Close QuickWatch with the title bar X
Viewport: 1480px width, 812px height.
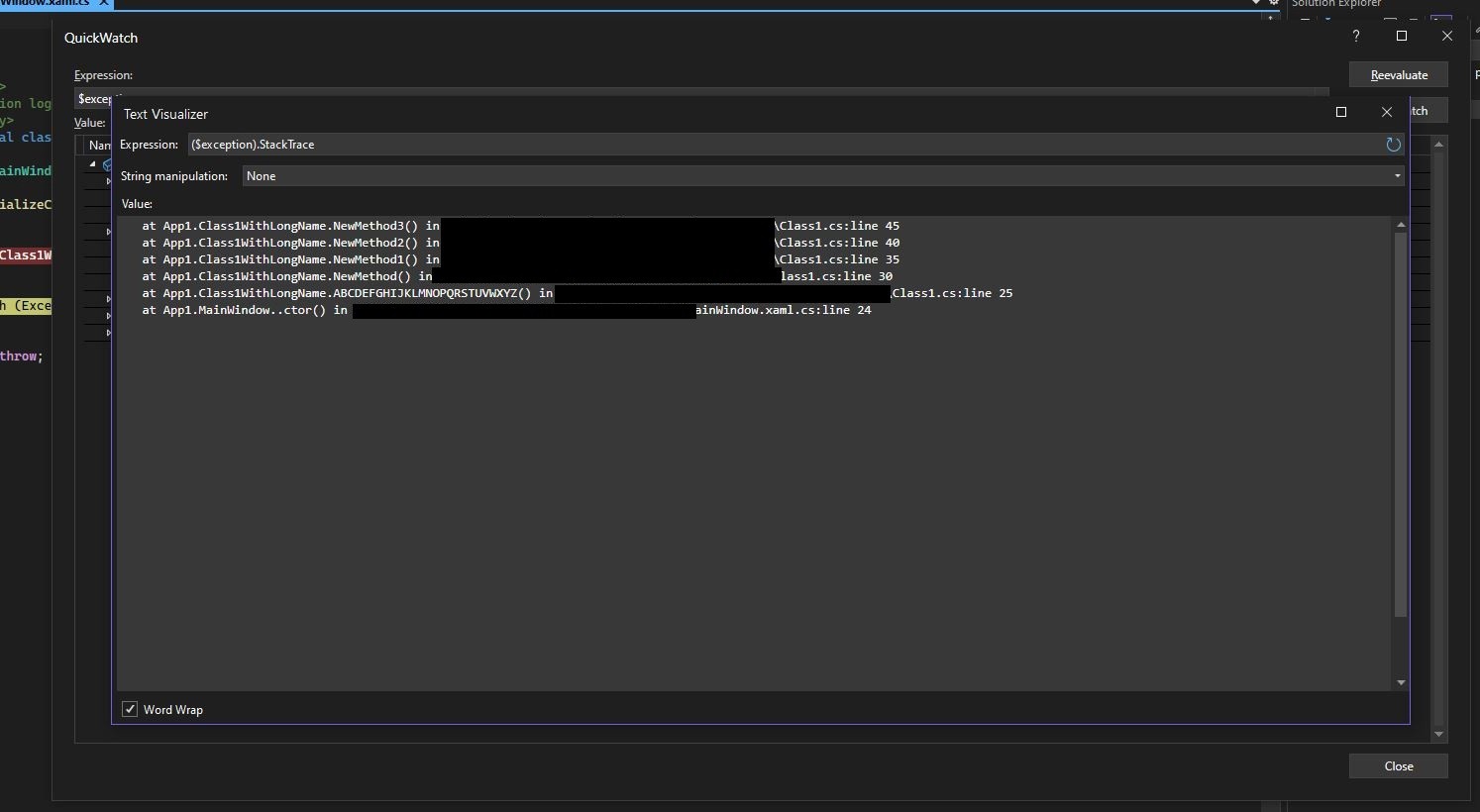point(1447,37)
